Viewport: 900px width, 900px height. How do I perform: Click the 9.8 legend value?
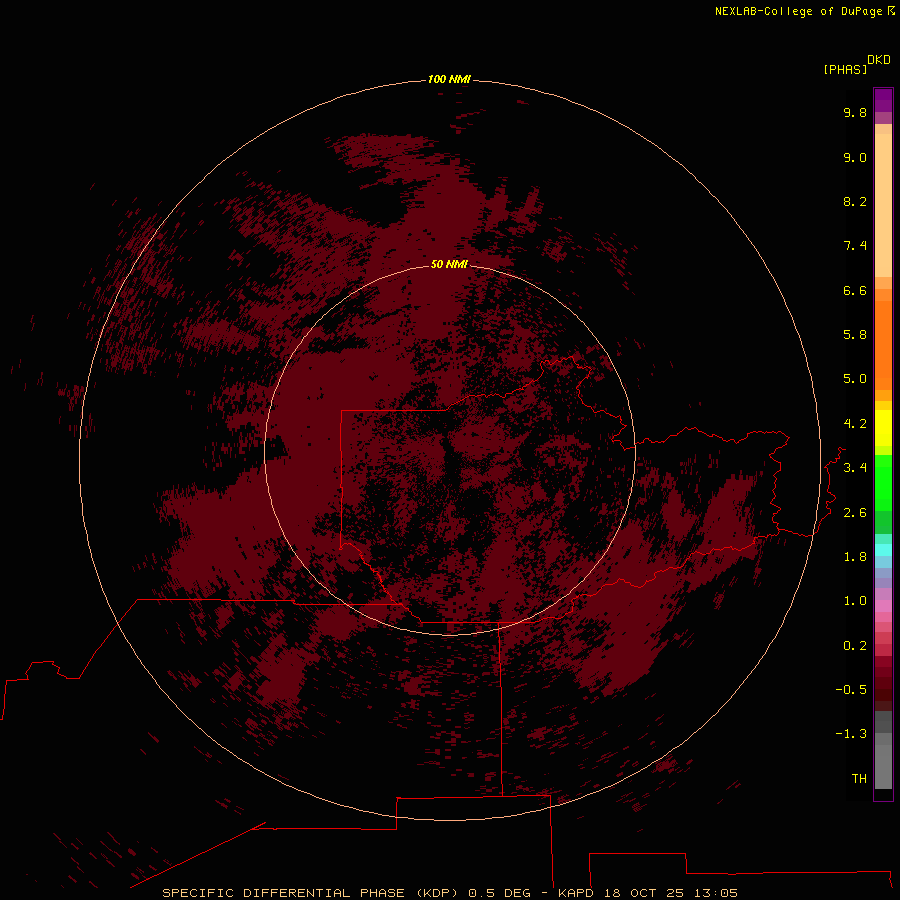855,112
